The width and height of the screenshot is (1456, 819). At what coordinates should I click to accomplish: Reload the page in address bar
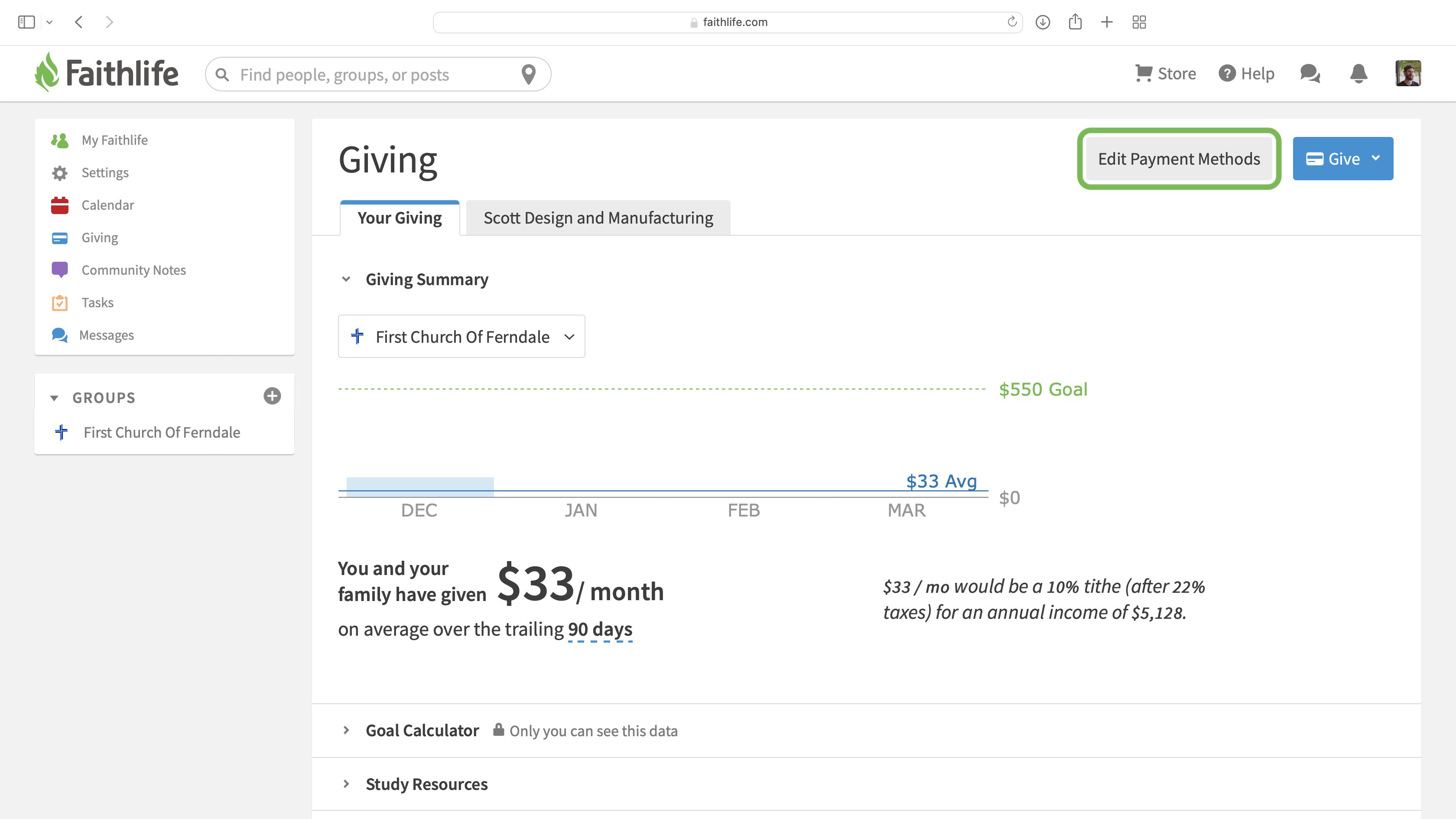[1012, 22]
